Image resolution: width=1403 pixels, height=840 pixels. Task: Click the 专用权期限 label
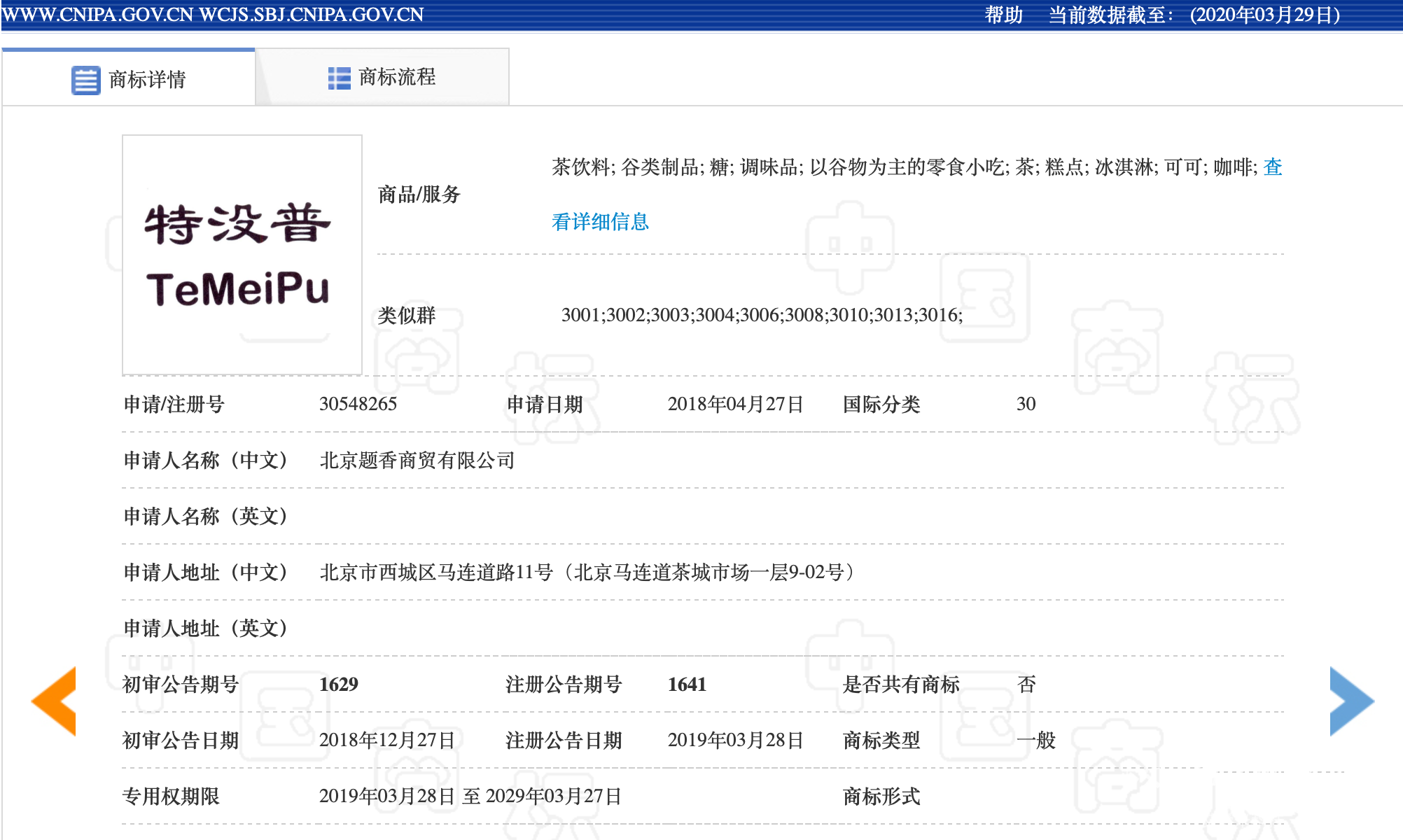point(171,796)
